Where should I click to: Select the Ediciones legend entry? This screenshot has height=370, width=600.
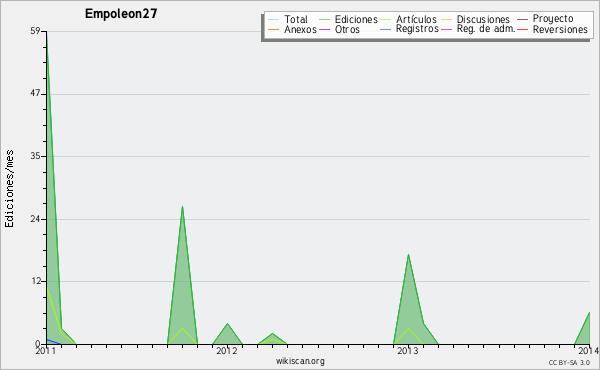click(348, 19)
